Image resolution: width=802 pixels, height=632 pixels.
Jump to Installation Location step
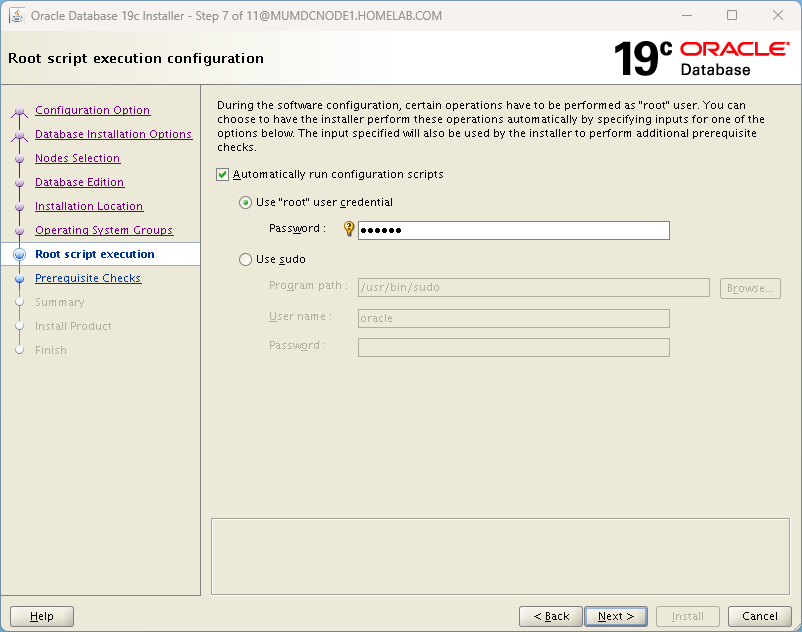point(89,207)
